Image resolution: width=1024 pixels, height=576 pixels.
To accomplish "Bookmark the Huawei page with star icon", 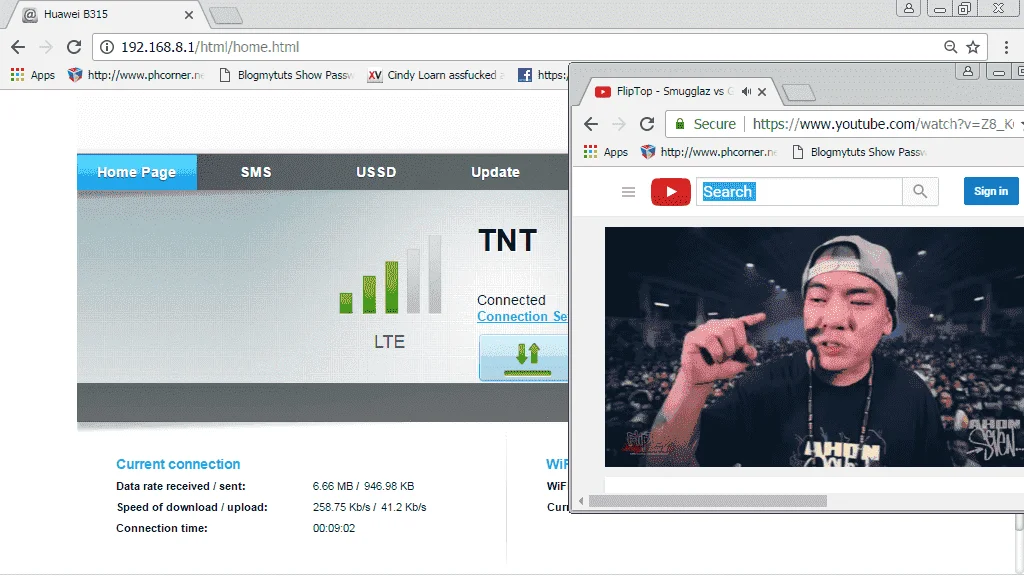I will point(973,47).
